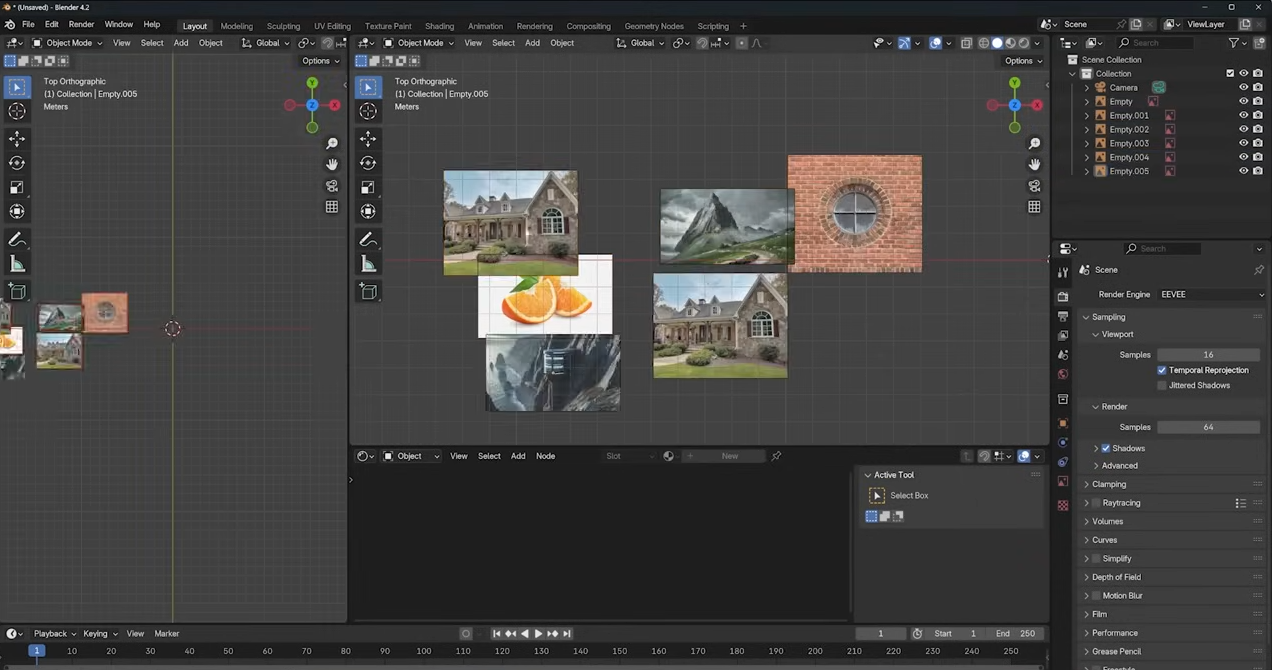
Task: Click the orange fruit reference image
Action: (x=545, y=303)
